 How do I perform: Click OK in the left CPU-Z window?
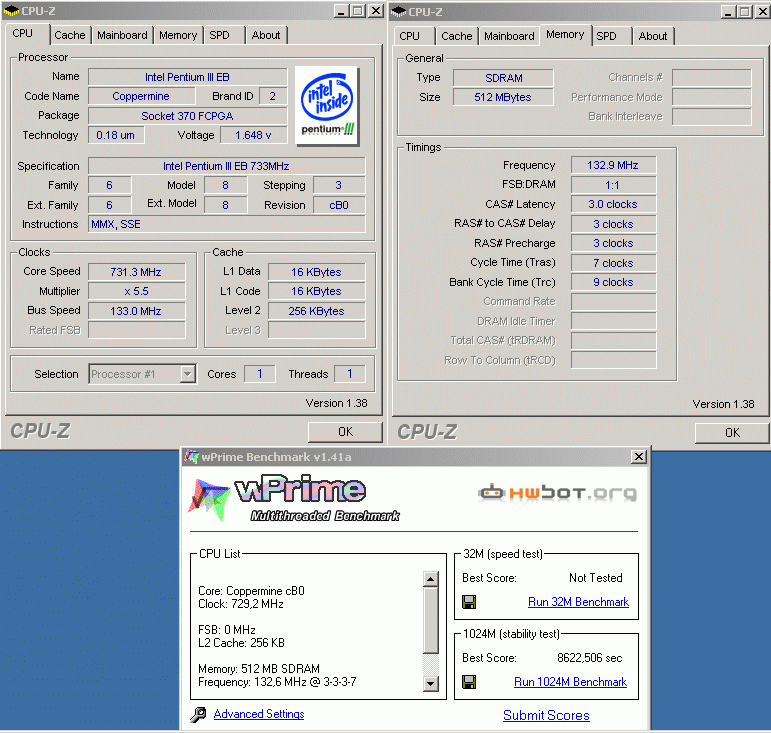pos(345,432)
